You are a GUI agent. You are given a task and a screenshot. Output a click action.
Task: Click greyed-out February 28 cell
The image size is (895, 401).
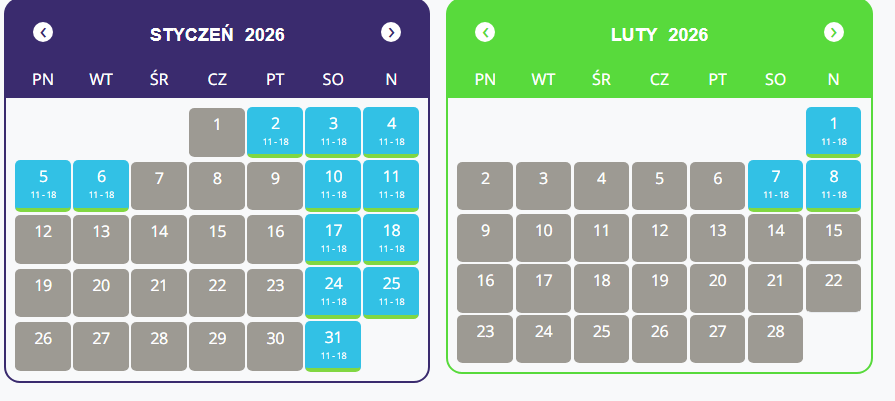pos(775,338)
